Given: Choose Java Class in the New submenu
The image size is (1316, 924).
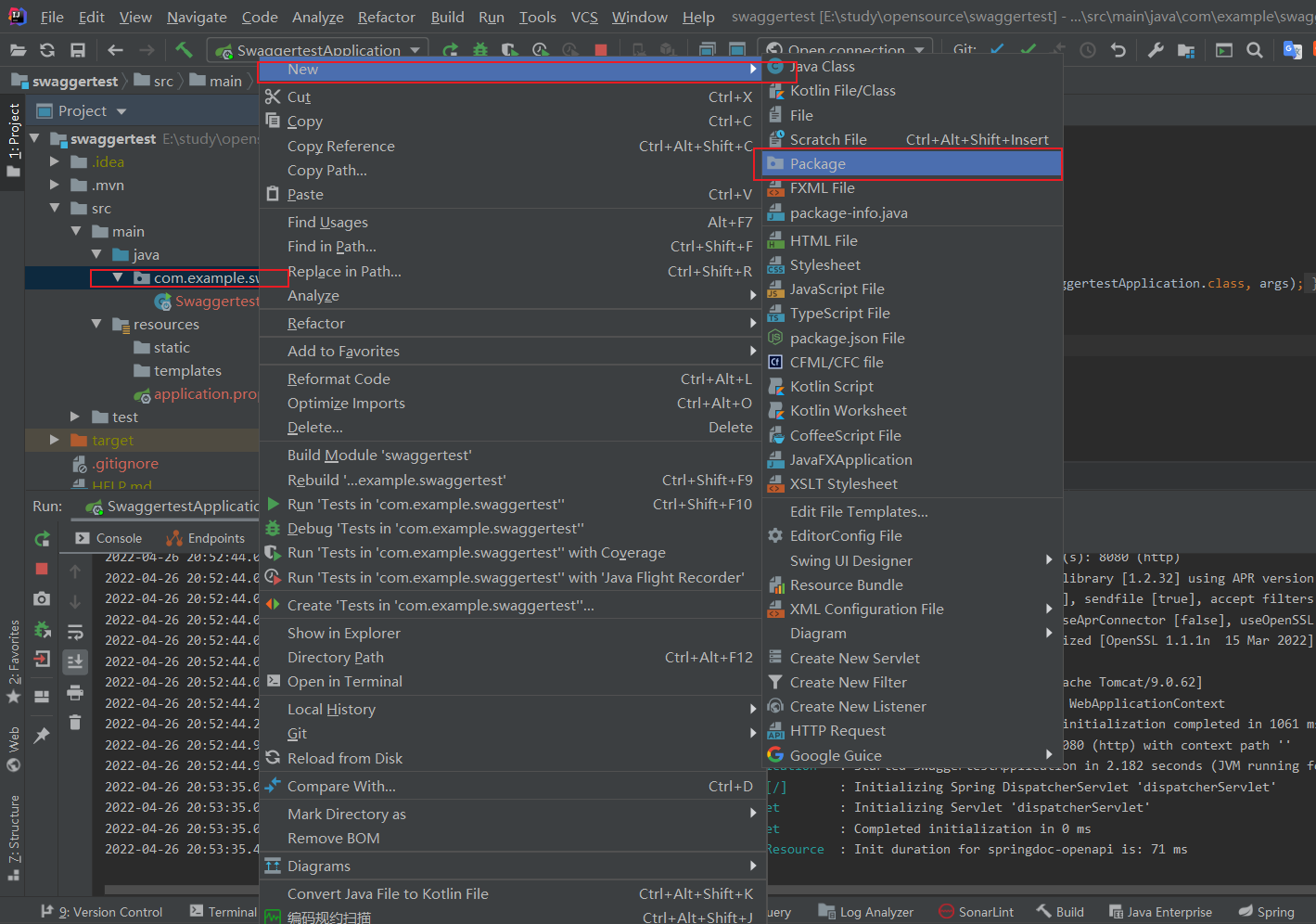Looking at the screenshot, I should 911,67.
